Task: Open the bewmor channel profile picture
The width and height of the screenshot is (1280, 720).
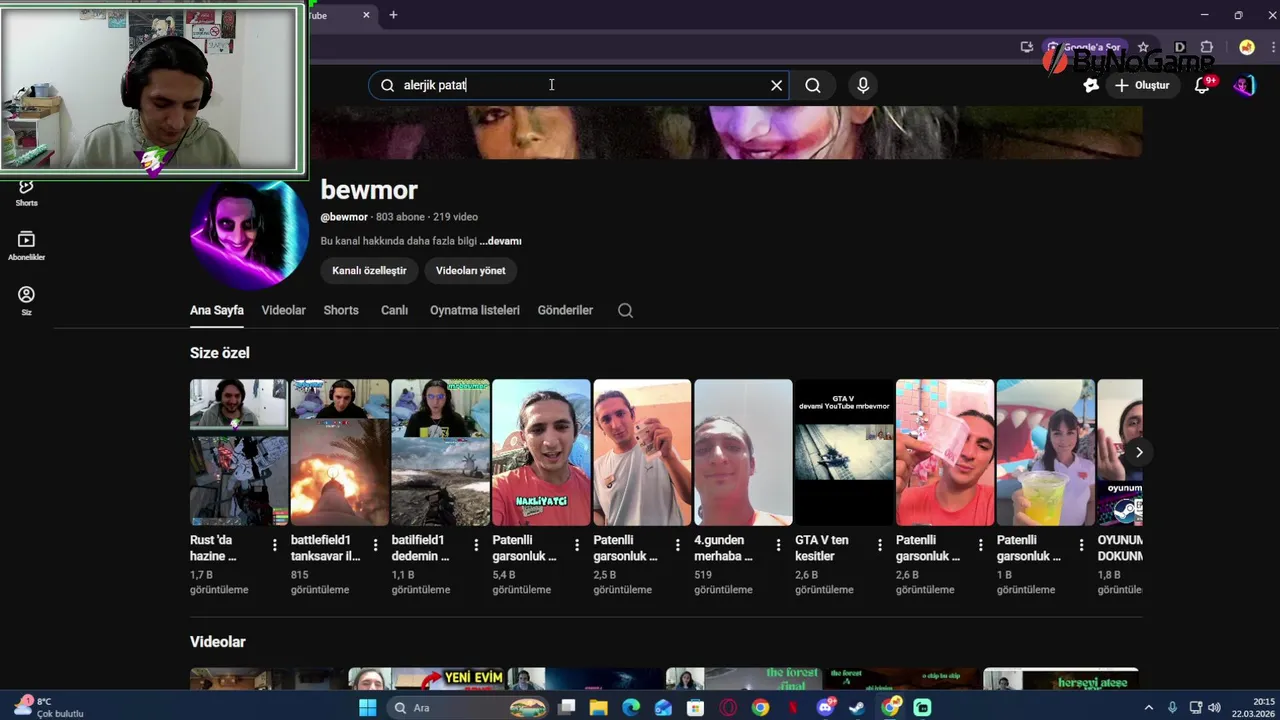Action: (x=249, y=233)
